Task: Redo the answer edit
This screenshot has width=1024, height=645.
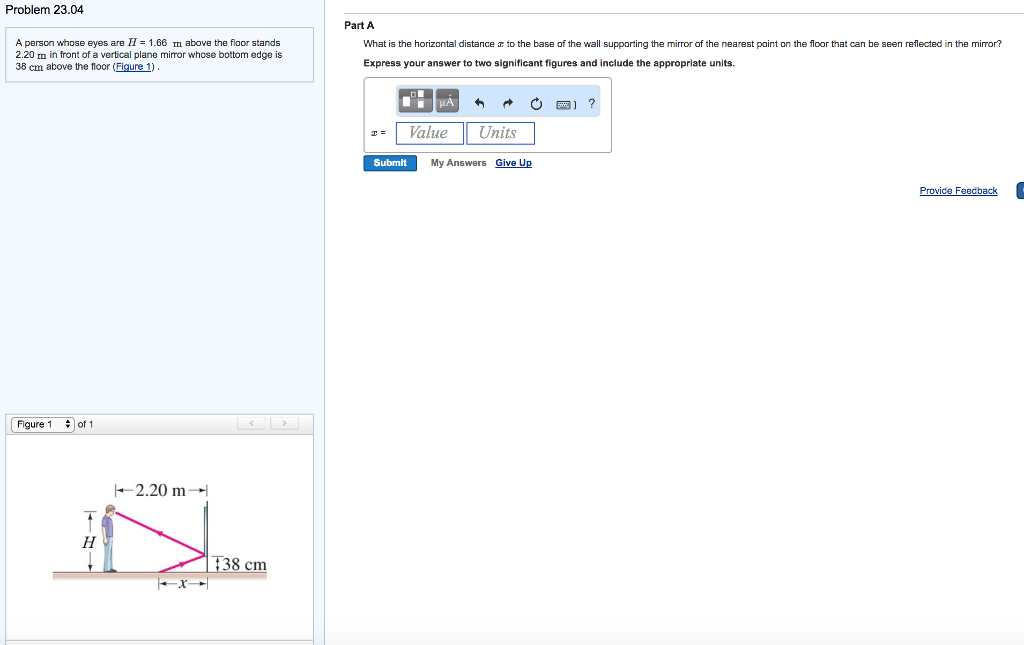Action: (506, 102)
